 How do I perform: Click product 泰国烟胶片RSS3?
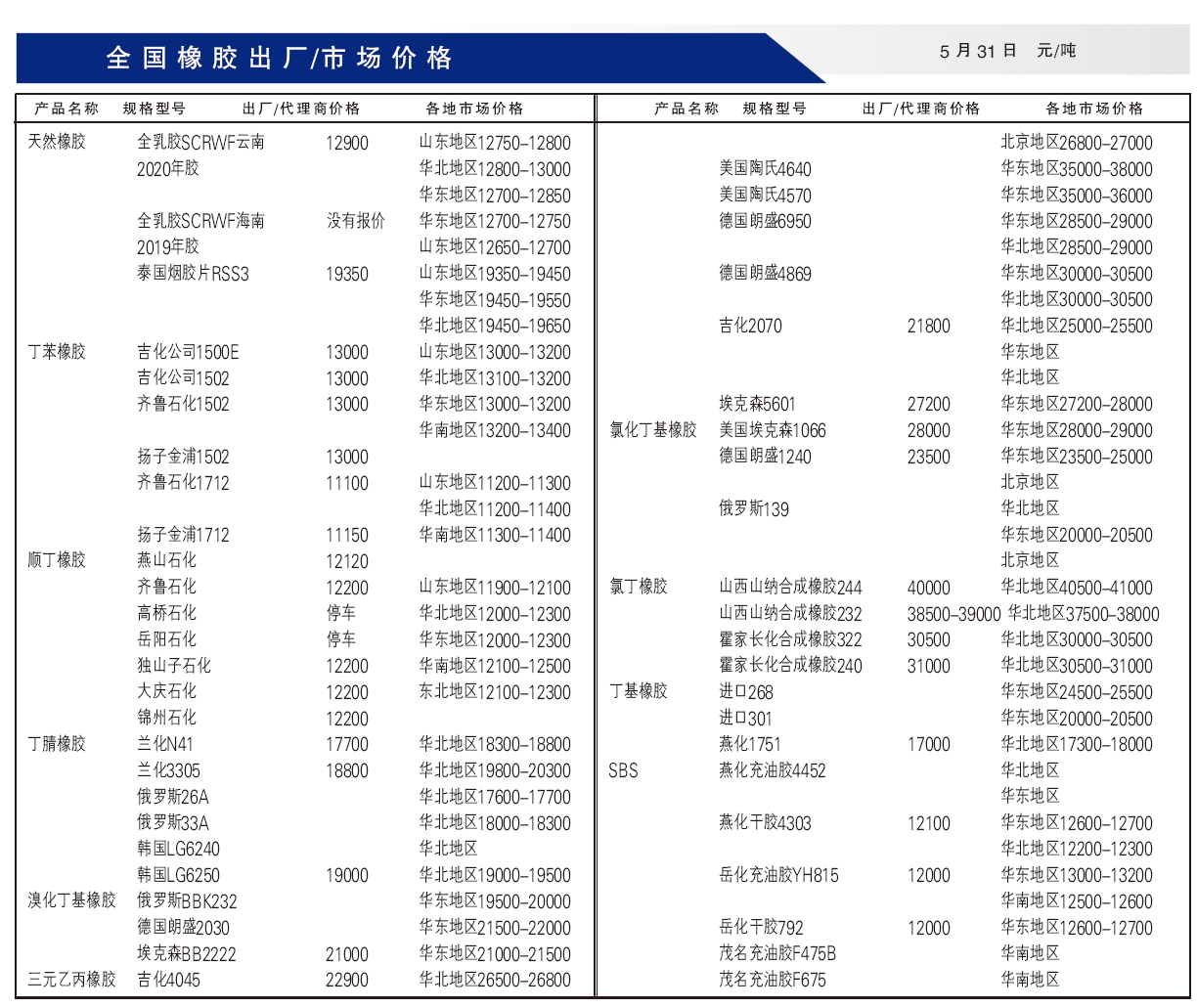[193, 274]
